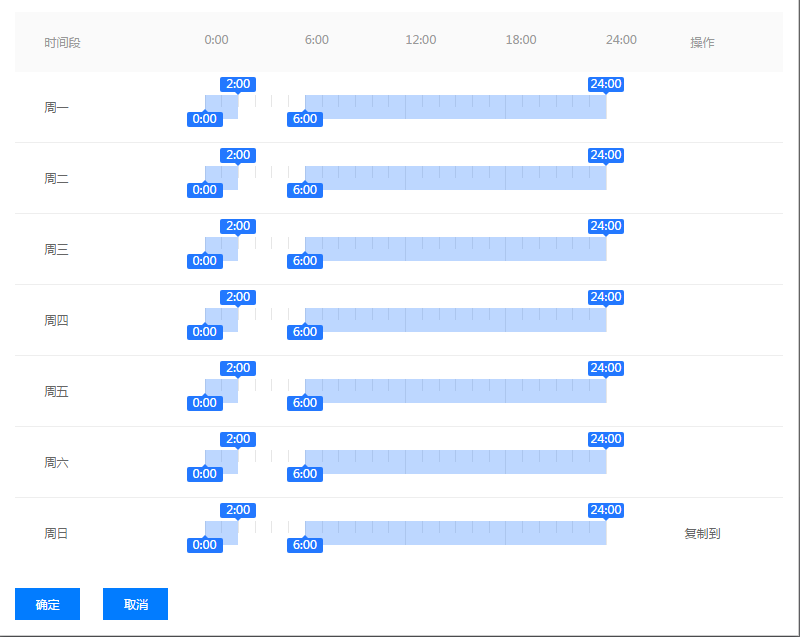The image size is (800, 637).
Task: Click the 0:00 marker on 周二 row
Action: 204,190
